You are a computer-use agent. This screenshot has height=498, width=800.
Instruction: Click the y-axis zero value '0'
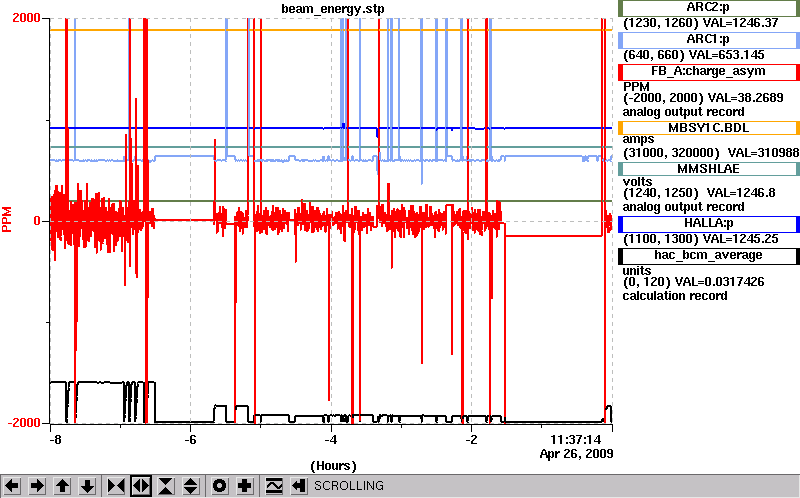tap(37, 221)
